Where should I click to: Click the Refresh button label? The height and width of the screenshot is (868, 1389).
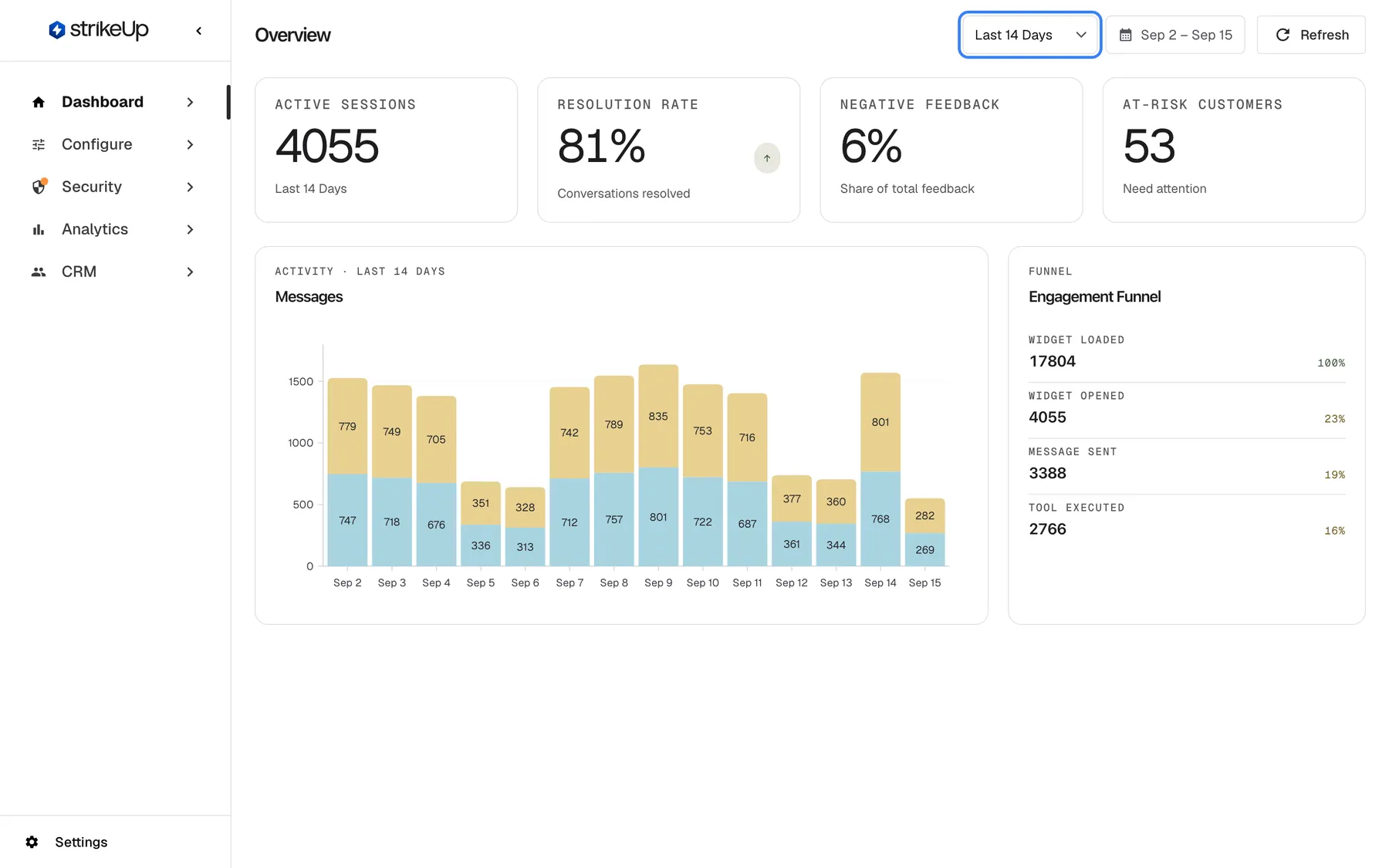pyautogui.click(x=1324, y=35)
